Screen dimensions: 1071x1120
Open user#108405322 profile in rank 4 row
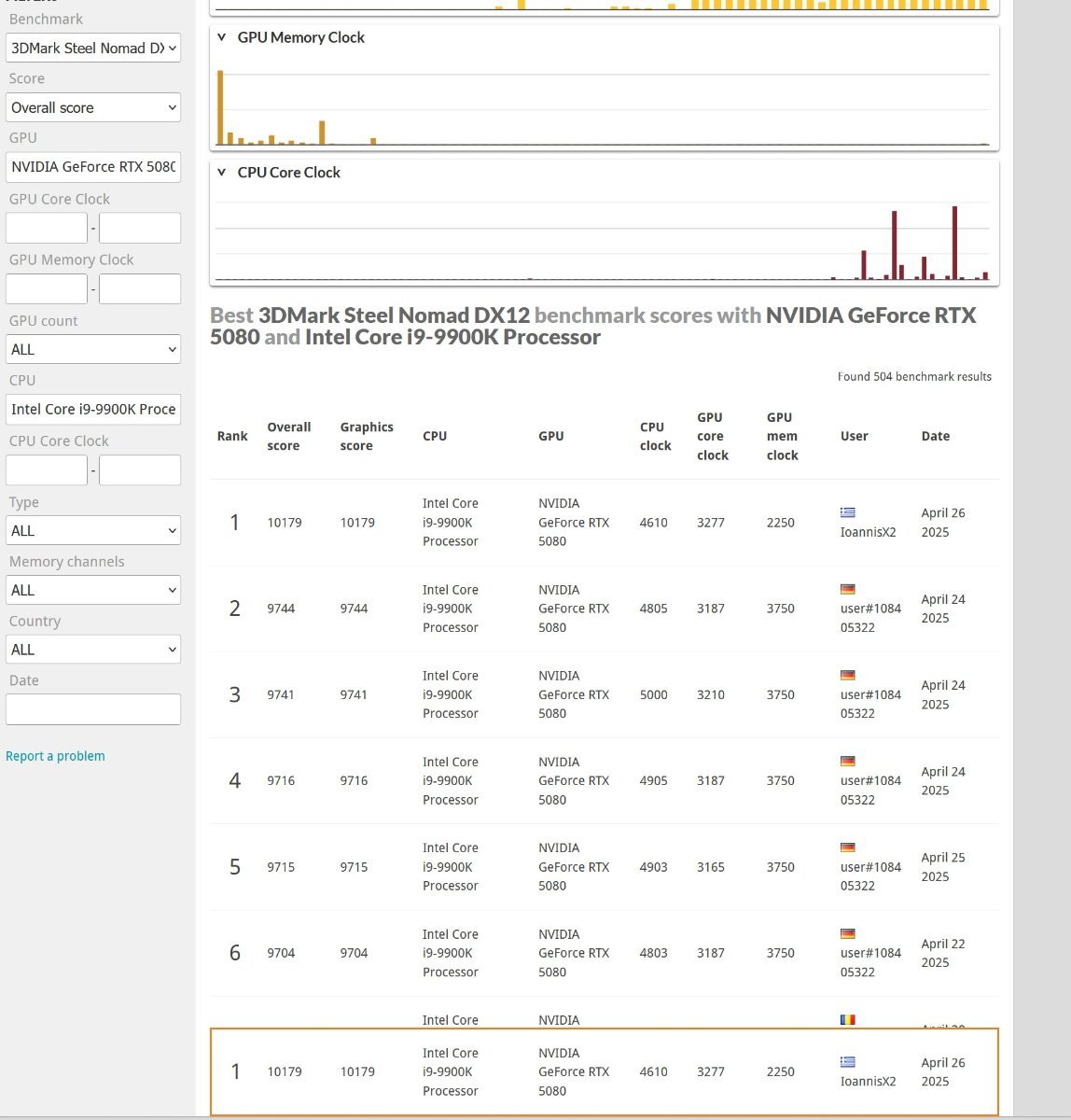pos(870,790)
